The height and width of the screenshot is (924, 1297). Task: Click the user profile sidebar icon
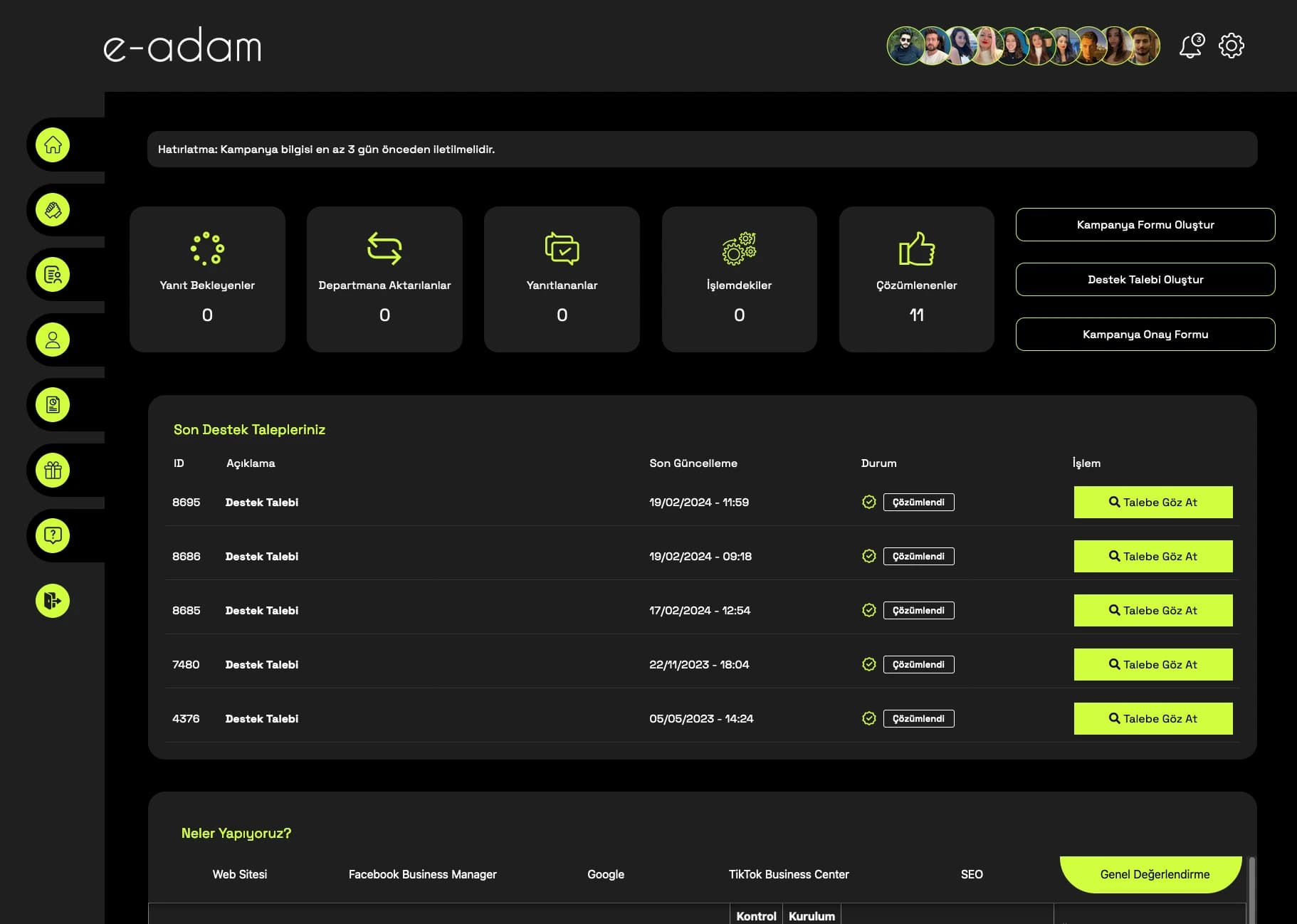pos(53,340)
